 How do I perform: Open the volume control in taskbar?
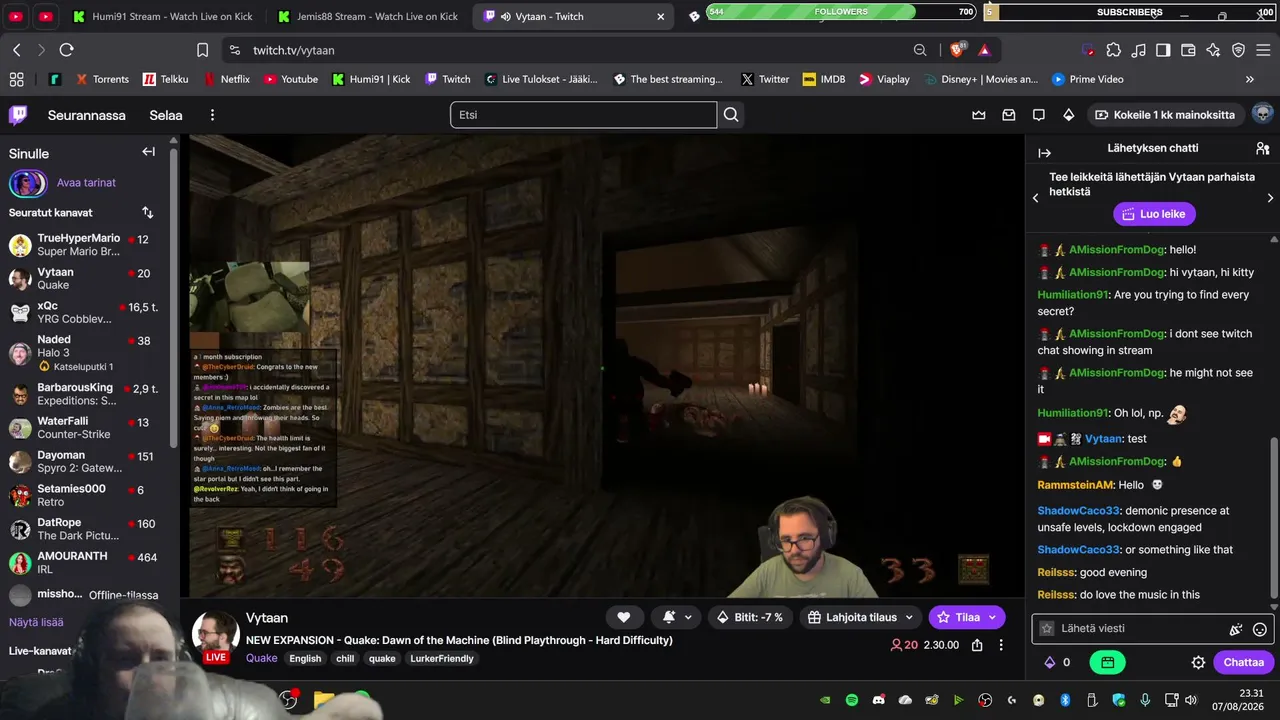point(1193,700)
